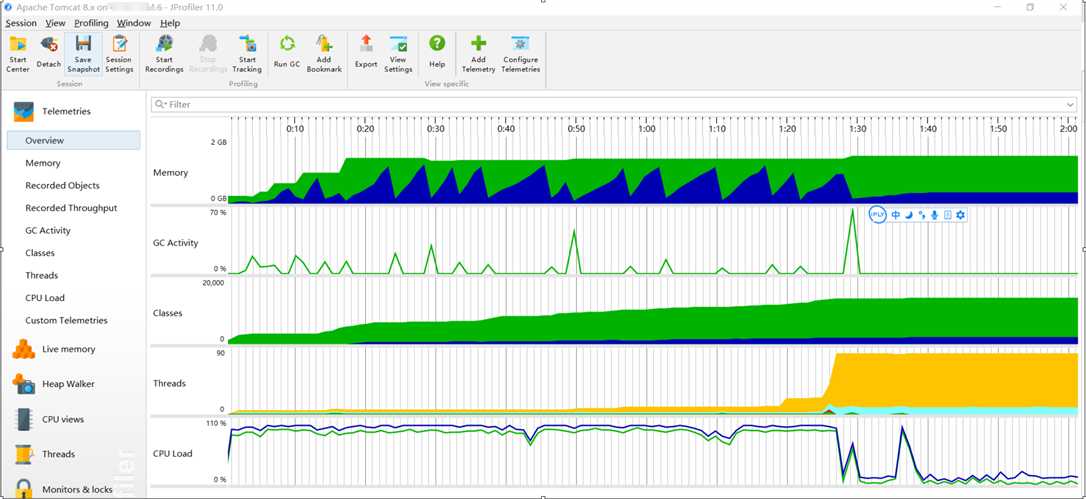
Task: Click Add Bookmark in the toolbar
Action: [324, 54]
